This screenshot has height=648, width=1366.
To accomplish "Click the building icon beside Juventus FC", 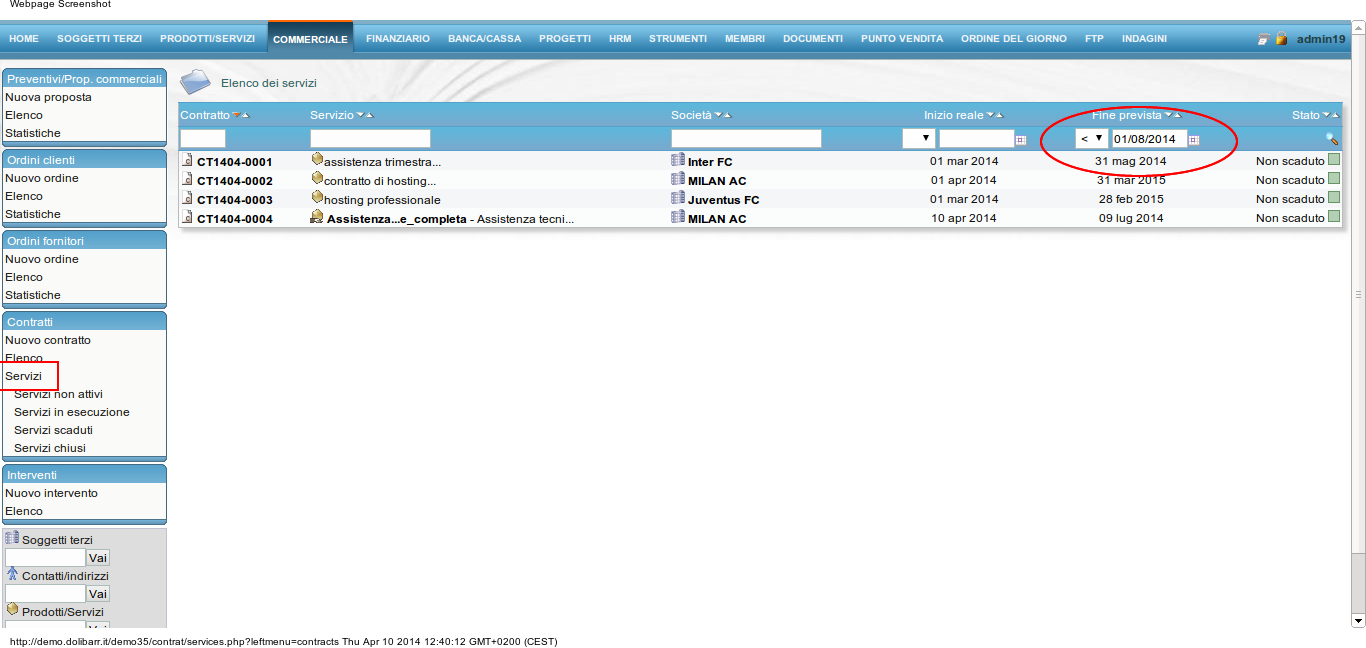I will (678, 199).
